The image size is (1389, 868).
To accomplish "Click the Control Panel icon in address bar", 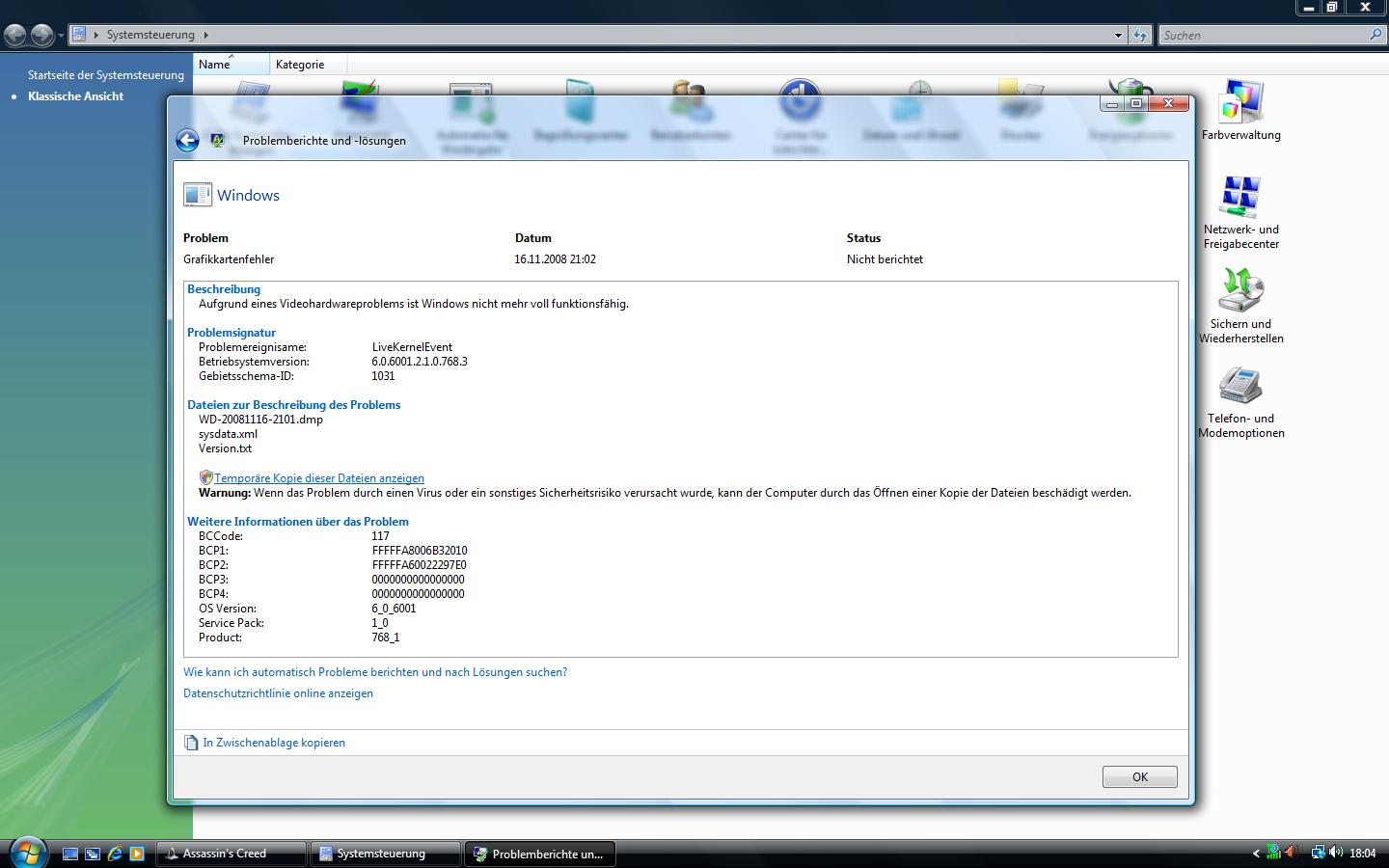I will (x=79, y=35).
